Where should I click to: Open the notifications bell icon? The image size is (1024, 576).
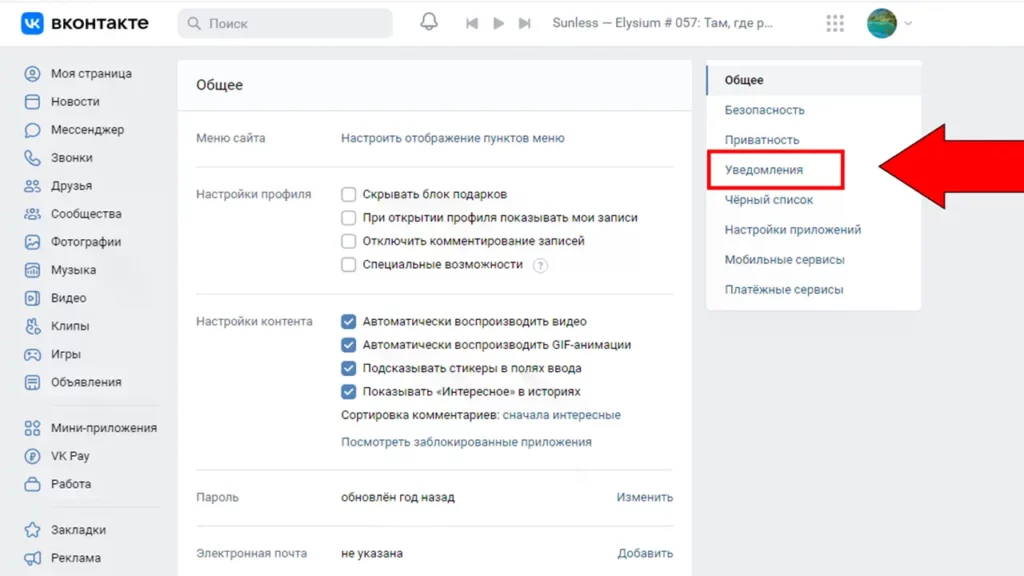pyautogui.click(x=429, y=23)
